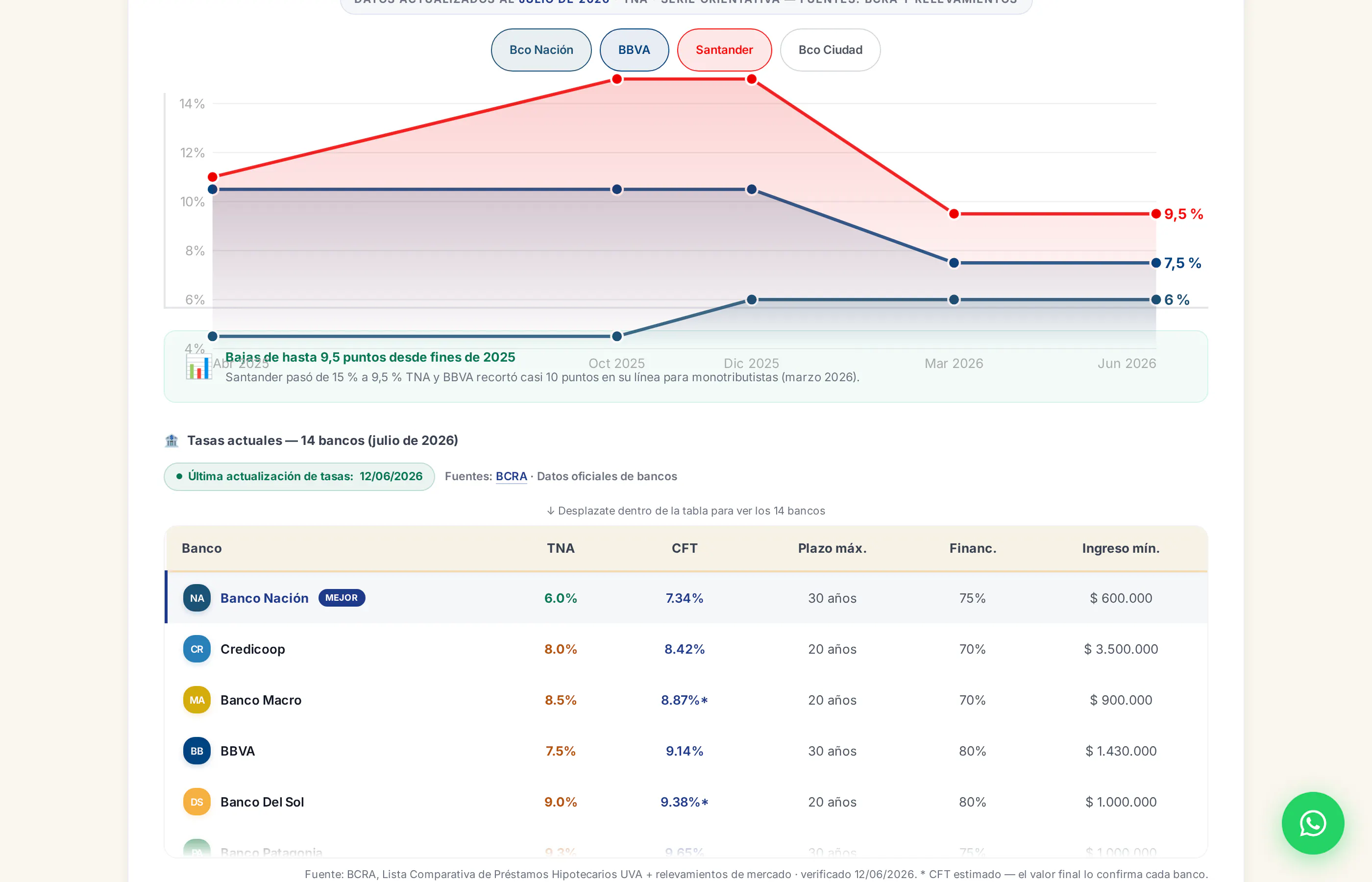Click BBVA's 7.5% TNA value

(x=561, y=751)
